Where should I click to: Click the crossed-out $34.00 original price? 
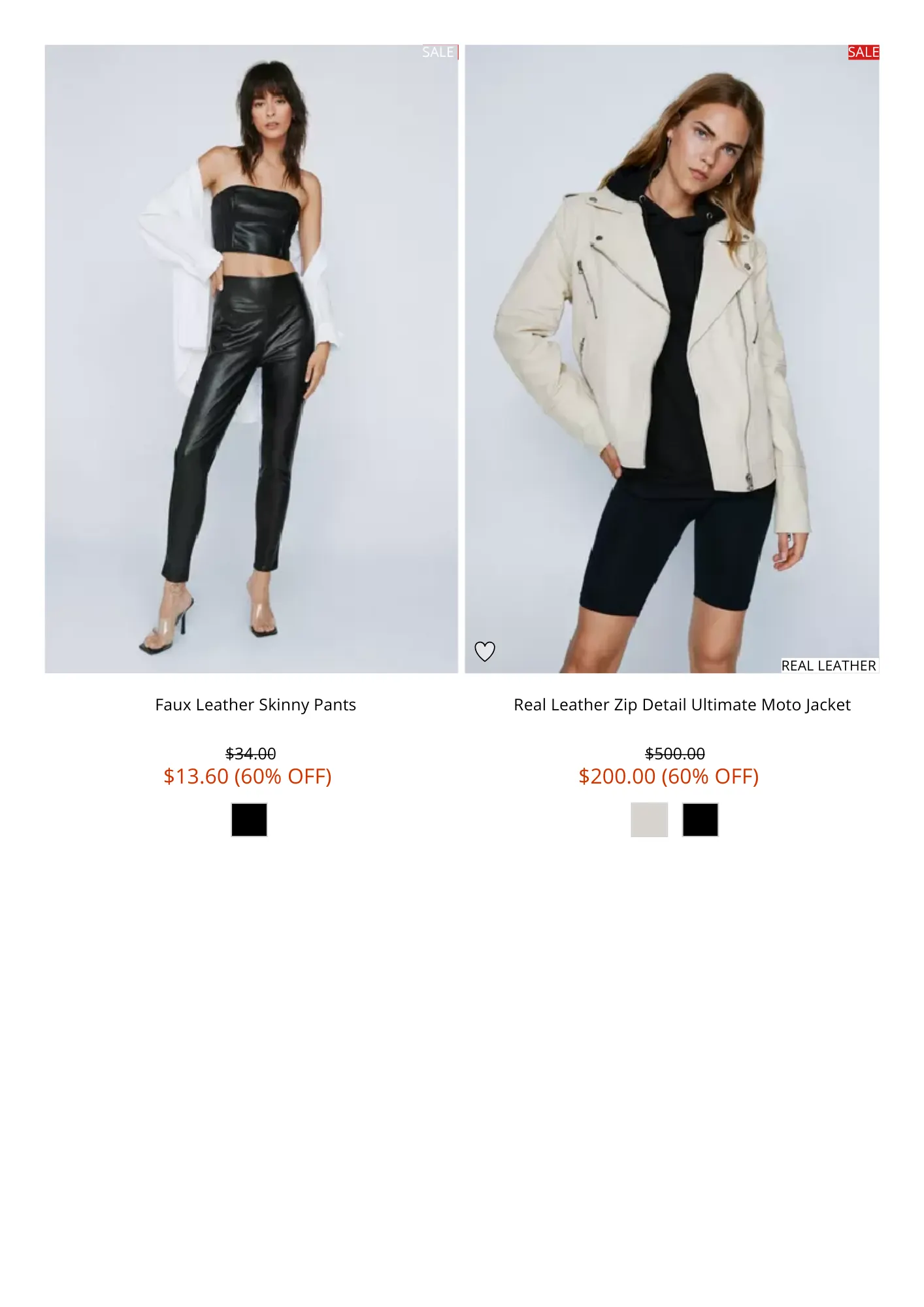[251, 753]
